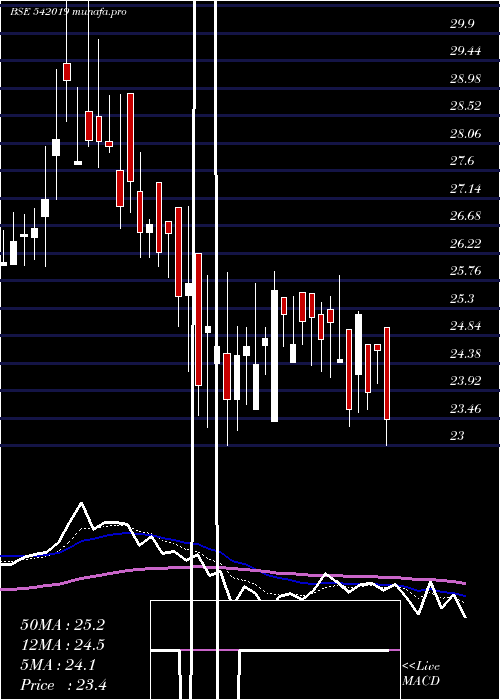Click the BSE 542019 munafa.pro title text

click(68, 12)
